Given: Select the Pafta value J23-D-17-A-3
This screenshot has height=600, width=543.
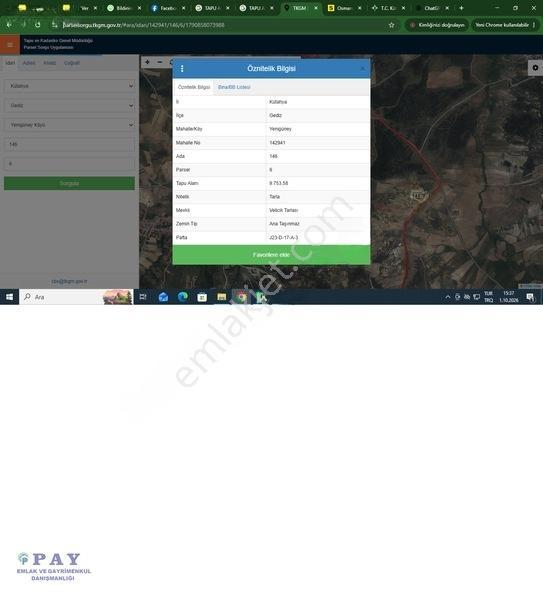Looking at the screenshot, I should [284, 238].
